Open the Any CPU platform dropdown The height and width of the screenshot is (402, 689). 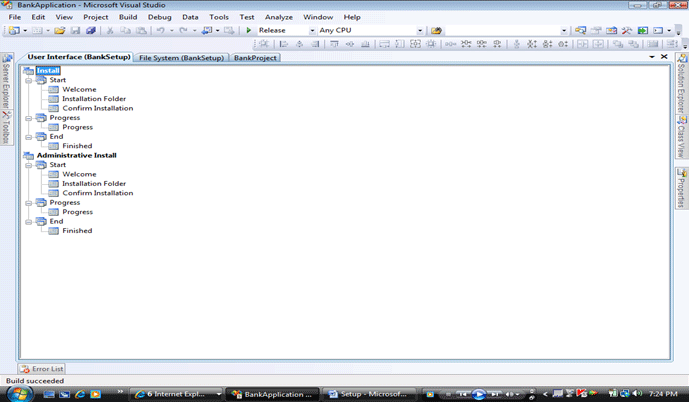point(420,30)
